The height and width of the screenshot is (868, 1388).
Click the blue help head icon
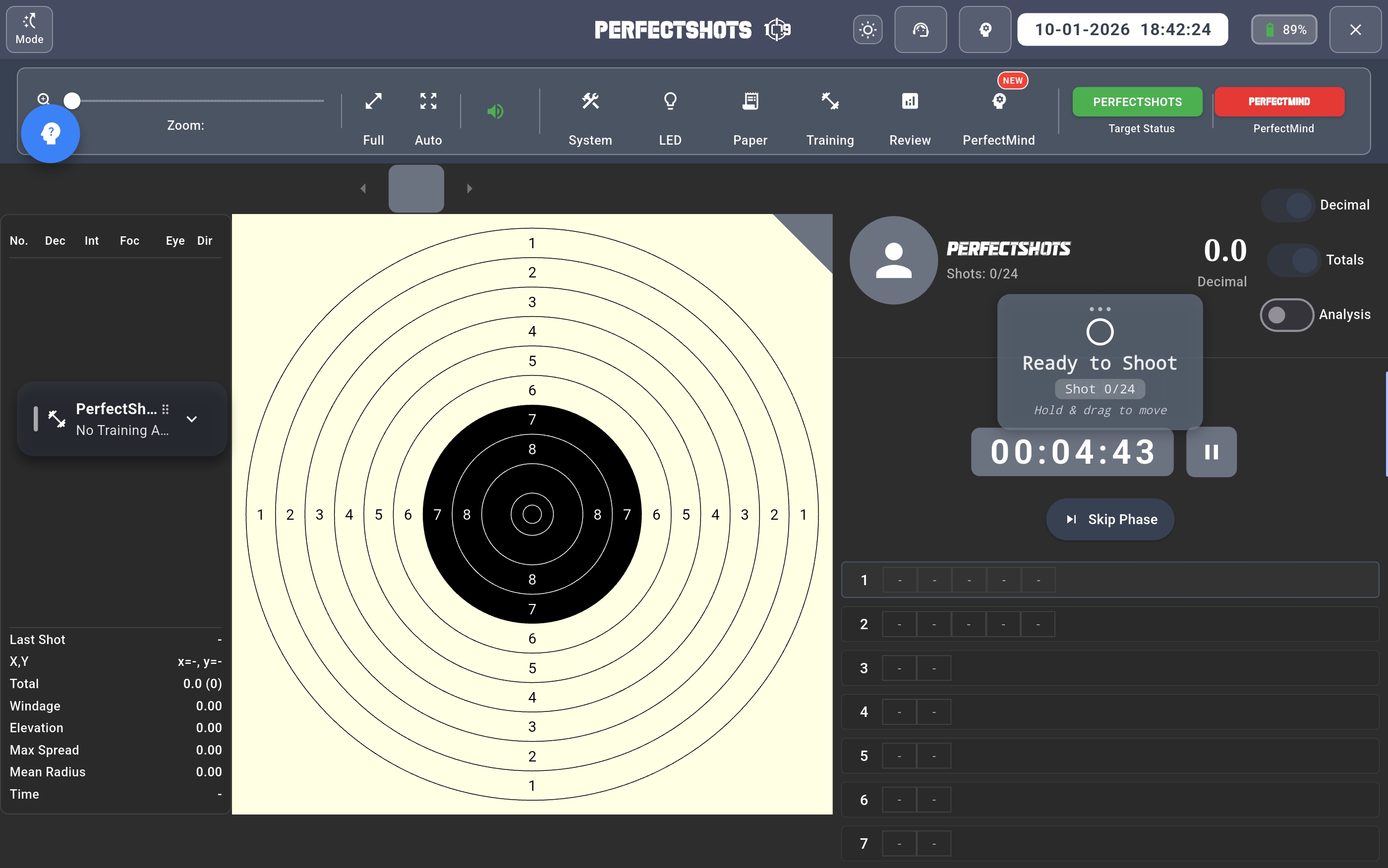coord(51,134)
